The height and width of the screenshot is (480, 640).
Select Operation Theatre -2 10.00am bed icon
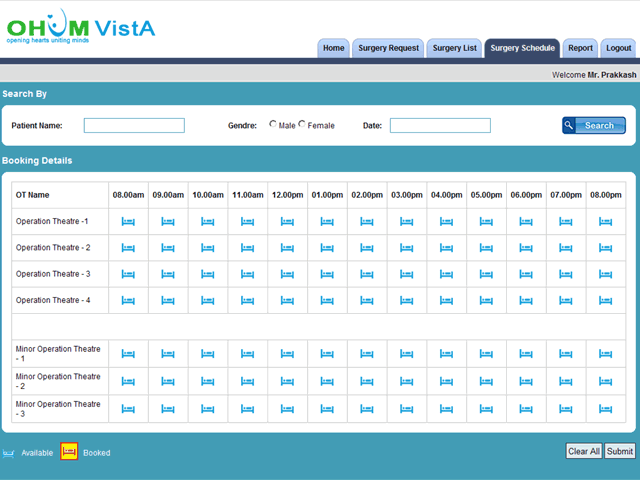pyautogui.click(x=208, y=248)
